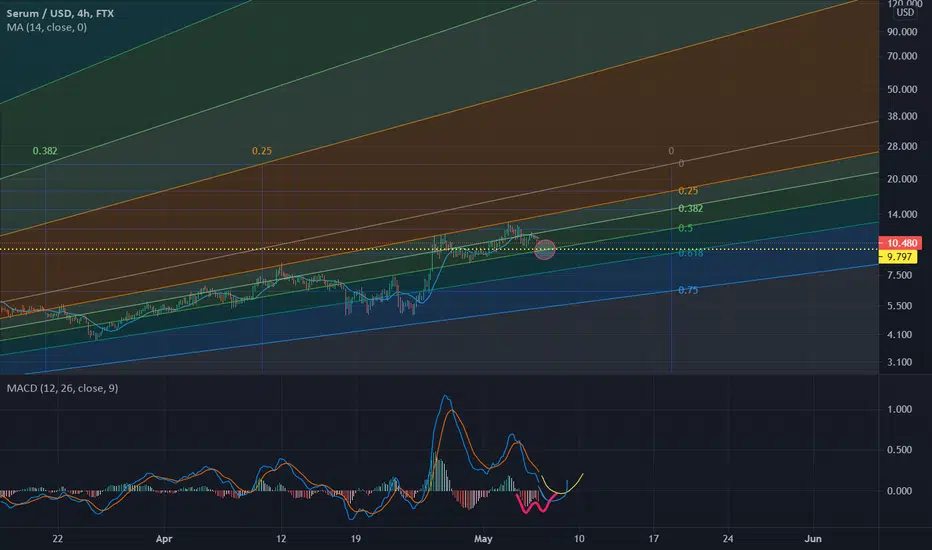Click the red 10.480 current price tag

point(900,243)
